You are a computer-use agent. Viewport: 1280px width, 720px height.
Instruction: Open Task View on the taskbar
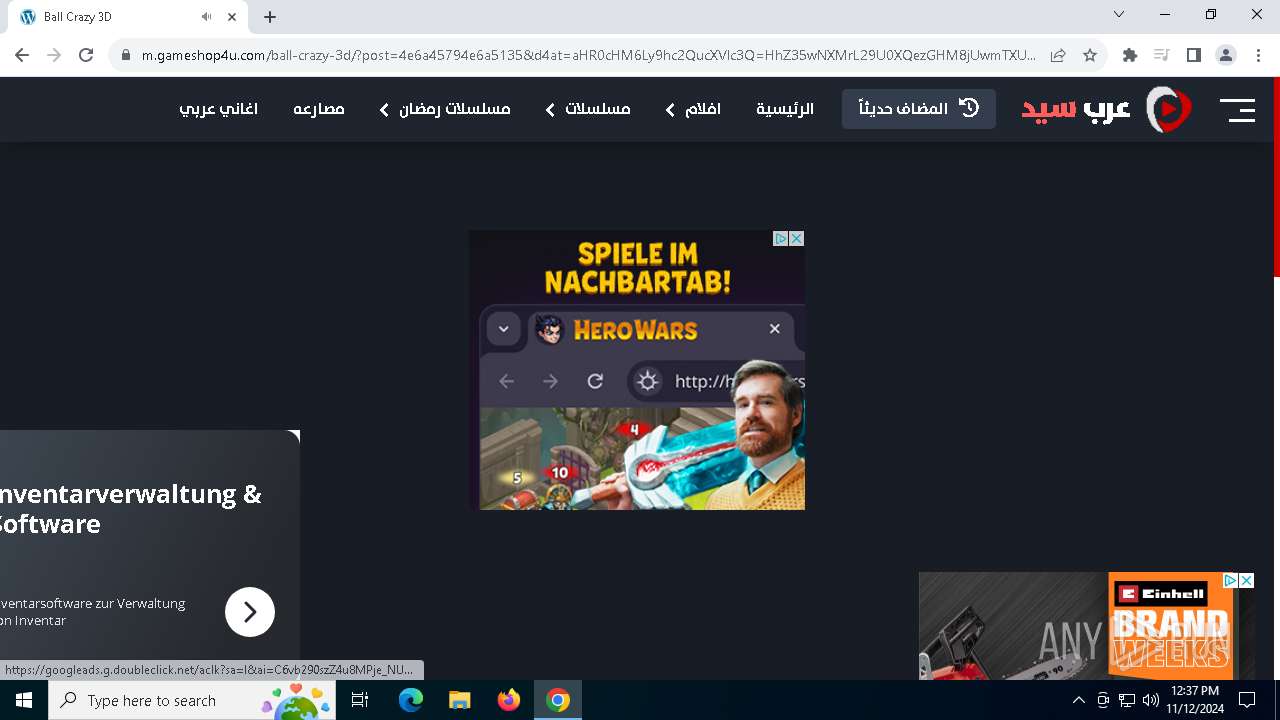click(x=360, y=700)
